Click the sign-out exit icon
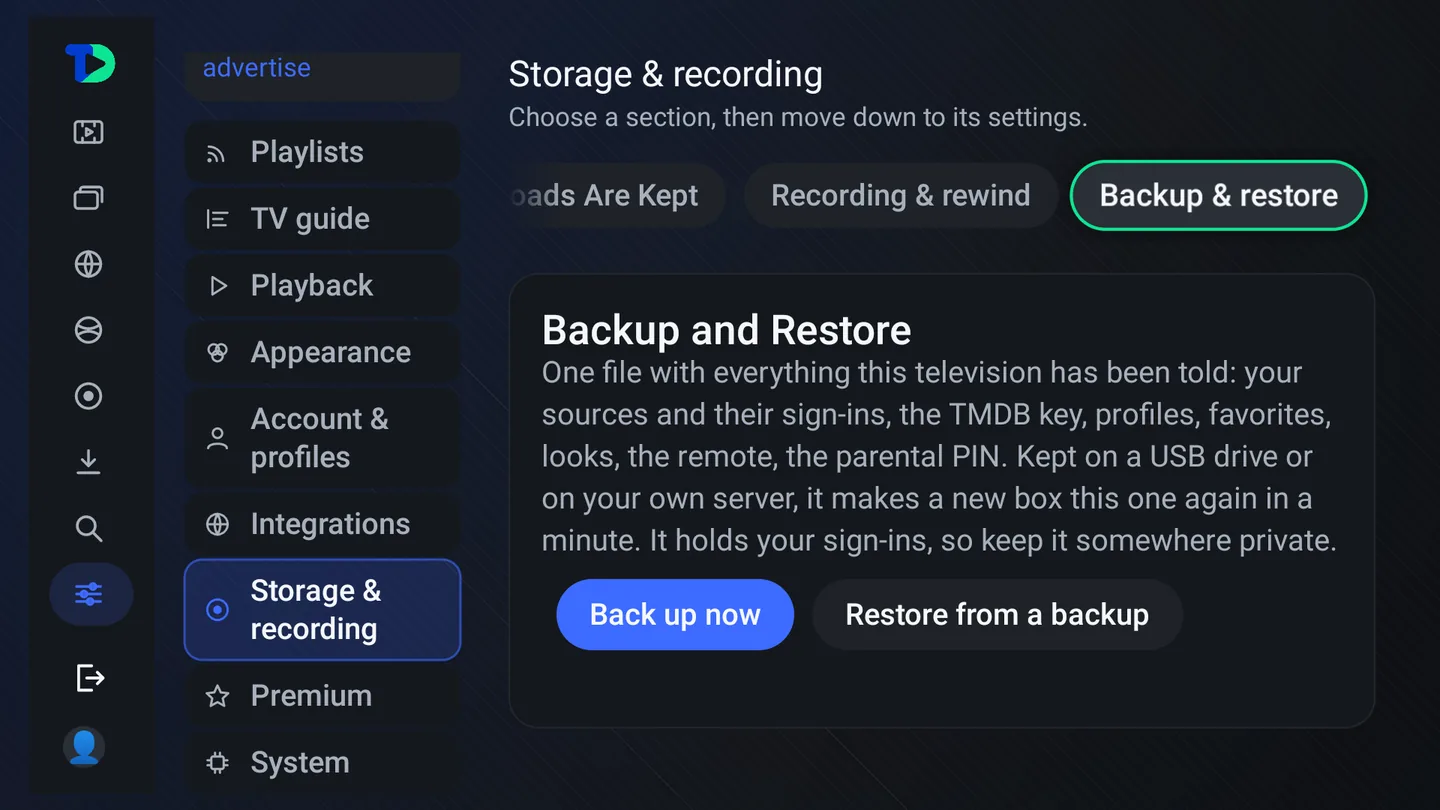Screen dimensions: 1440x810 90,678
